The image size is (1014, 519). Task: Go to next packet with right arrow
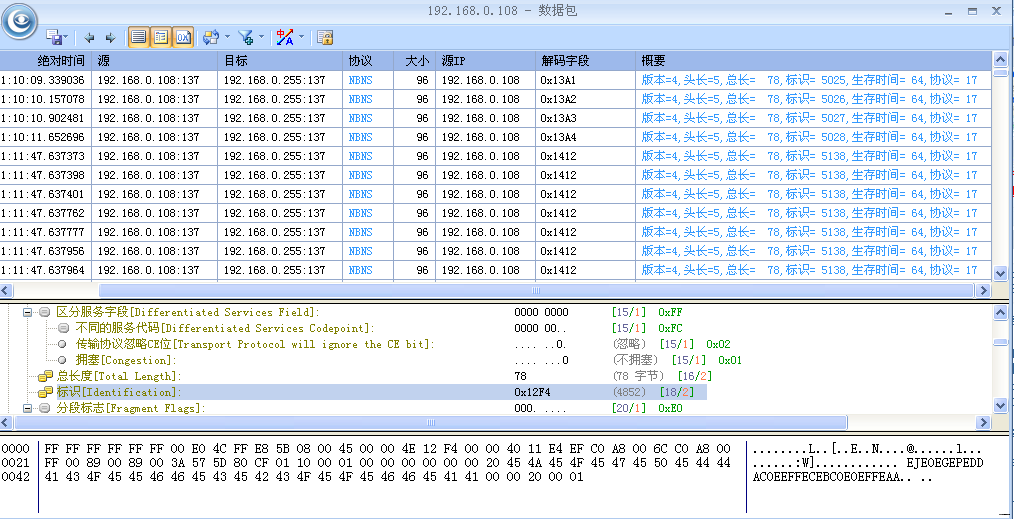(110, 37)
